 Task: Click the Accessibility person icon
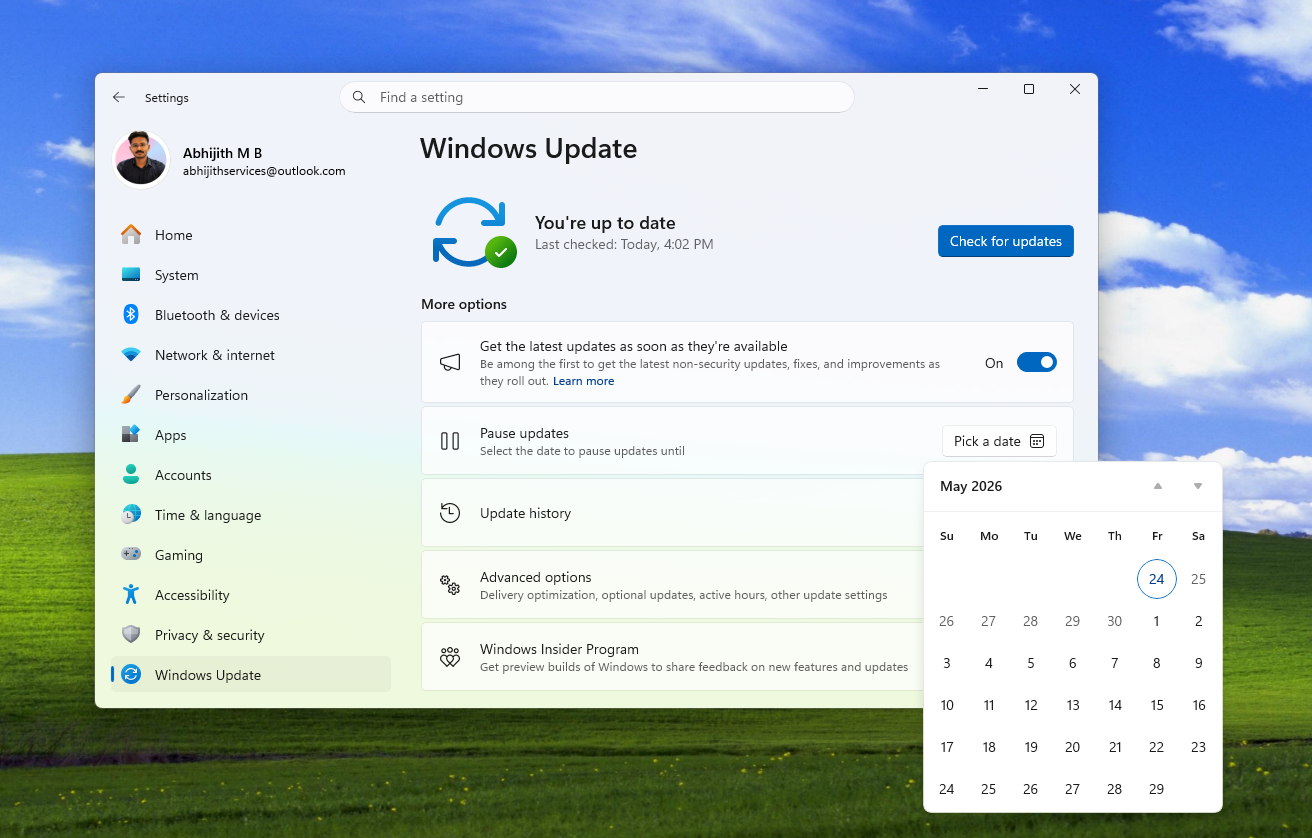point(131,594)
